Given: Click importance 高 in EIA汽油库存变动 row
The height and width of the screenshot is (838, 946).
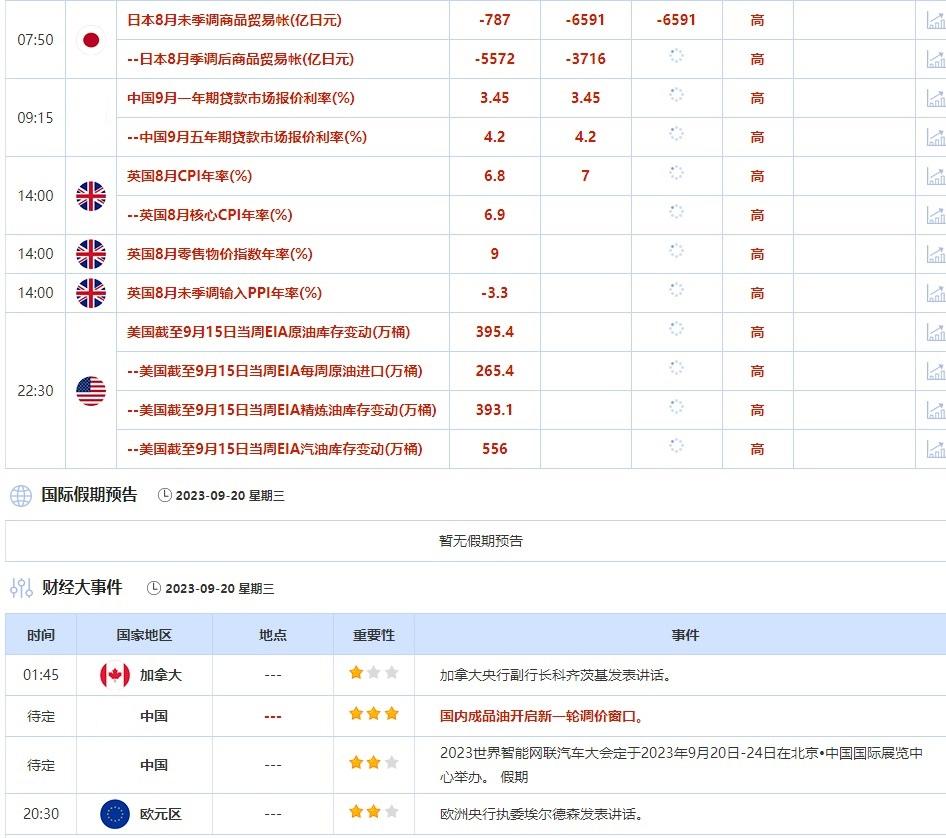Looking at the screenshot, I should pos(757,449).
